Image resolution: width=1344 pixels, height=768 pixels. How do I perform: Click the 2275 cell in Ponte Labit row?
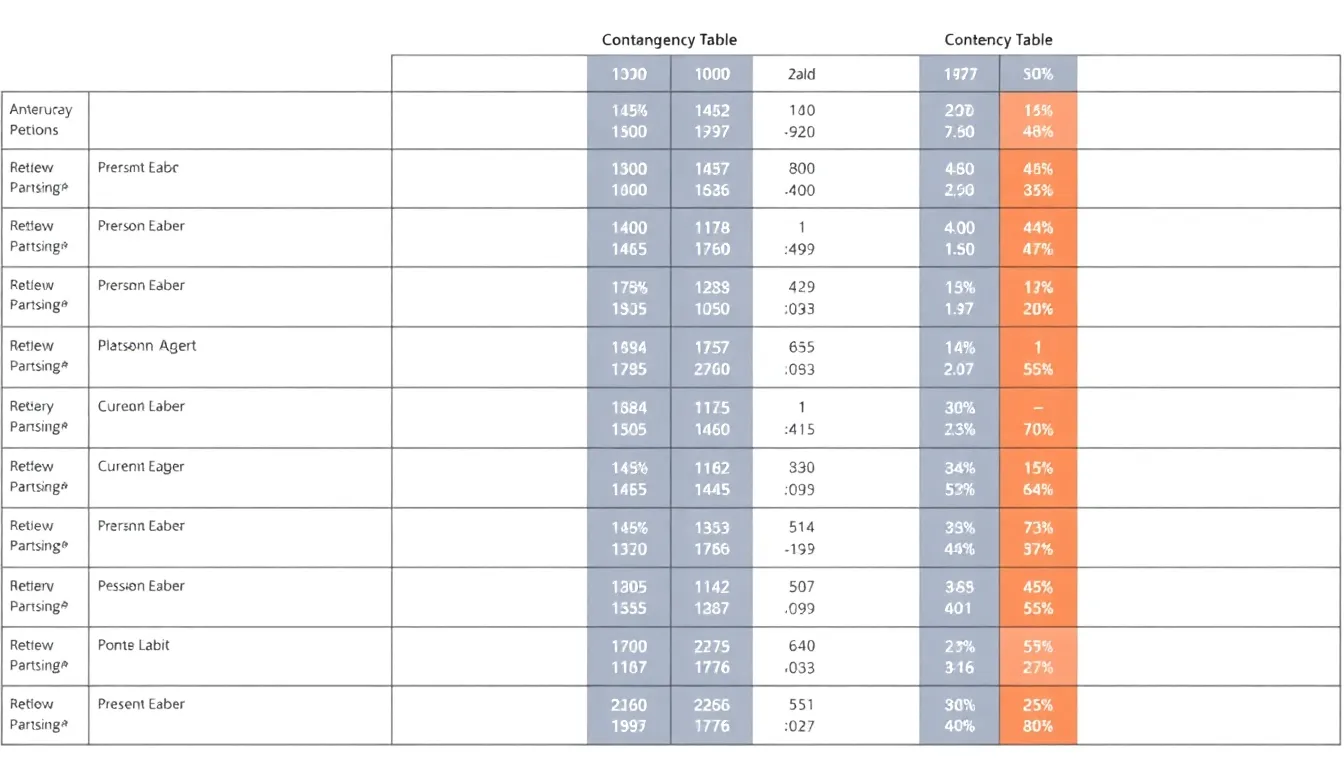pos(712,646)
